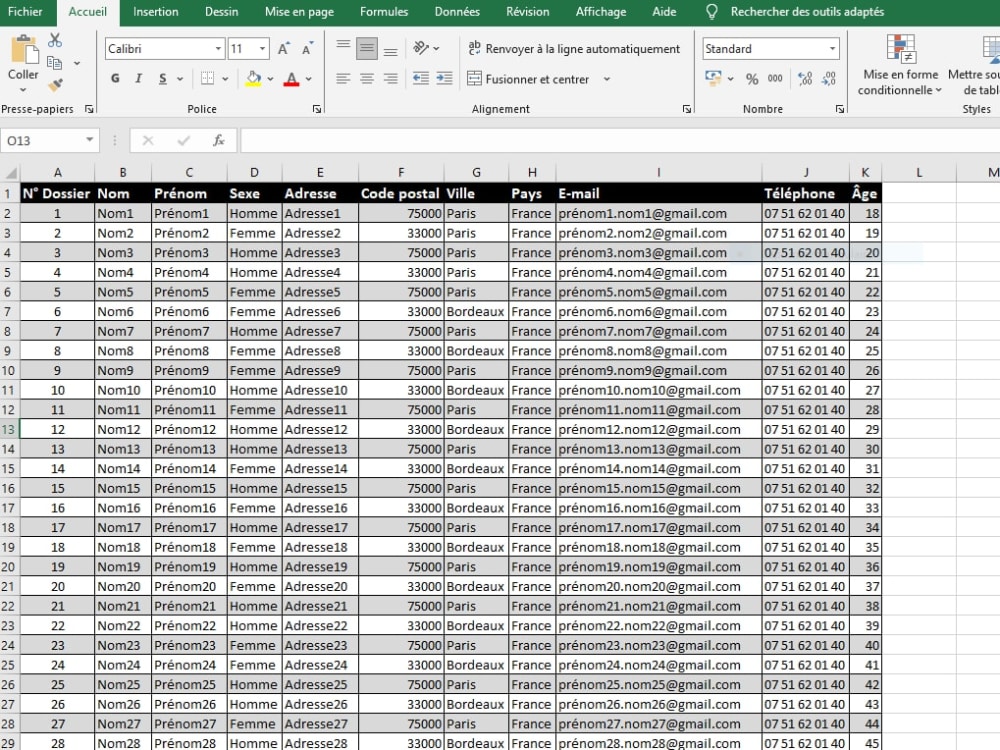1000x750 pixels.
Task: Expand fill color dropdown arrow
Action: pos(270,79)
